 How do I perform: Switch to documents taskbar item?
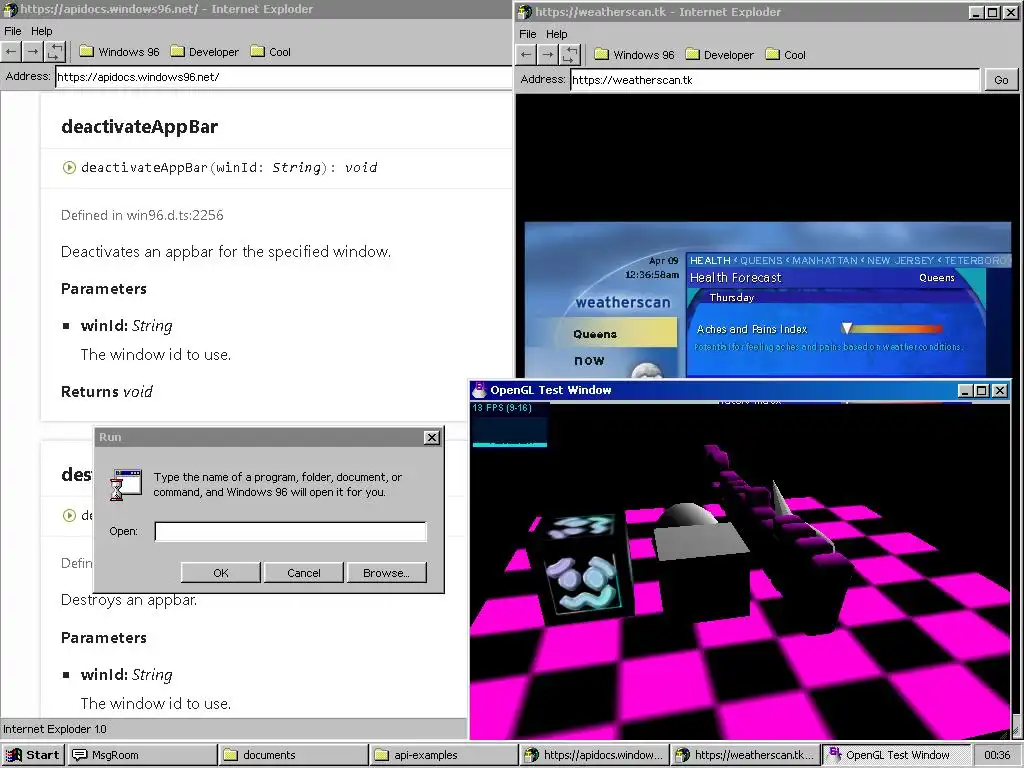coord(293,755)
